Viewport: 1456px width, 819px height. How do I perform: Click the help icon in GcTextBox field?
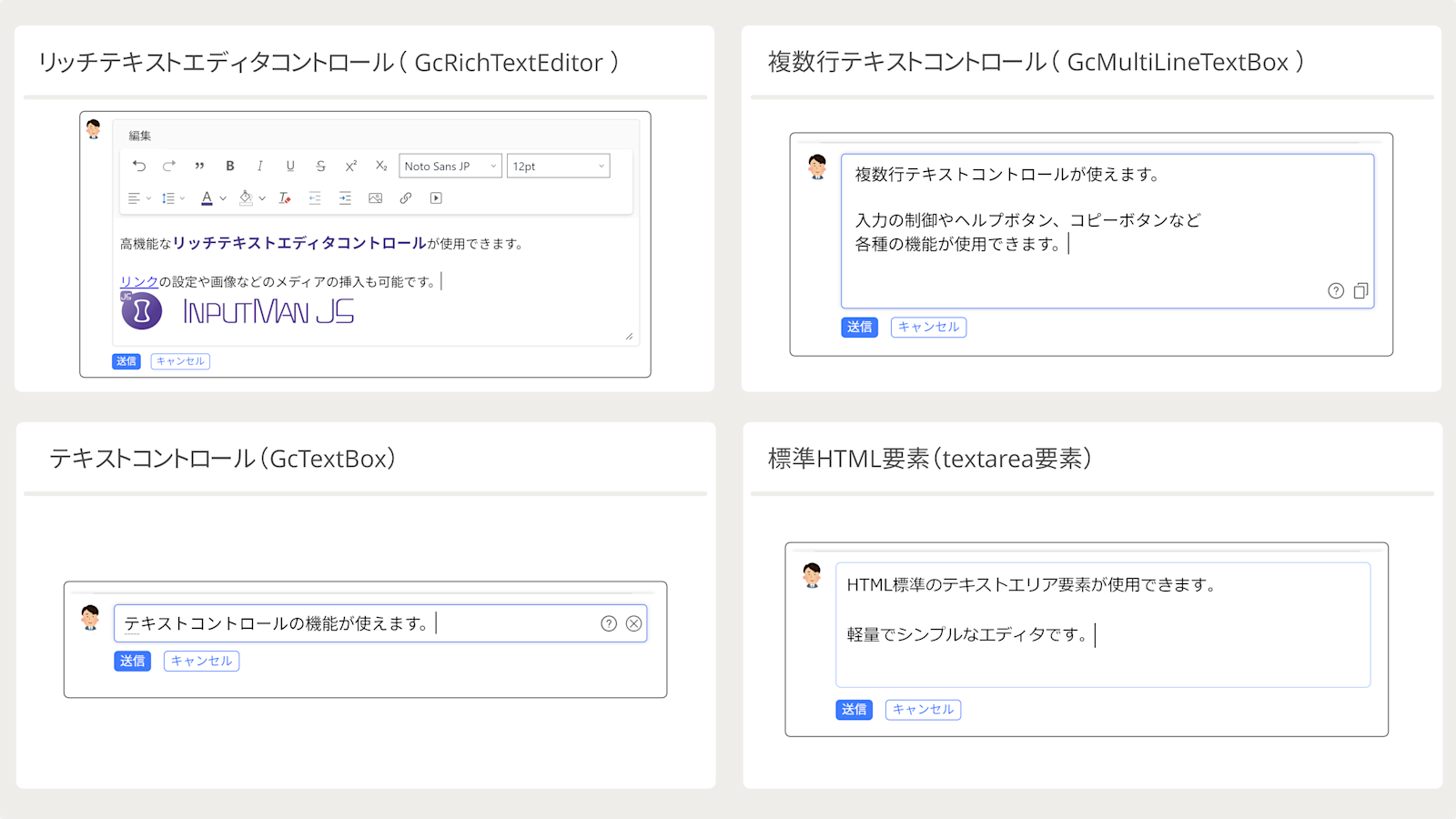609,623
